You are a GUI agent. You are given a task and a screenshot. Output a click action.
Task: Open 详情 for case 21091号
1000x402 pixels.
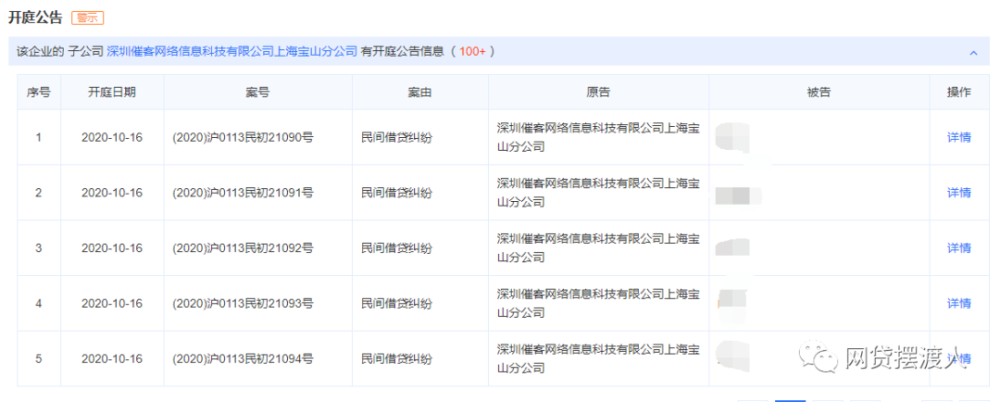(x=959, y=193)
